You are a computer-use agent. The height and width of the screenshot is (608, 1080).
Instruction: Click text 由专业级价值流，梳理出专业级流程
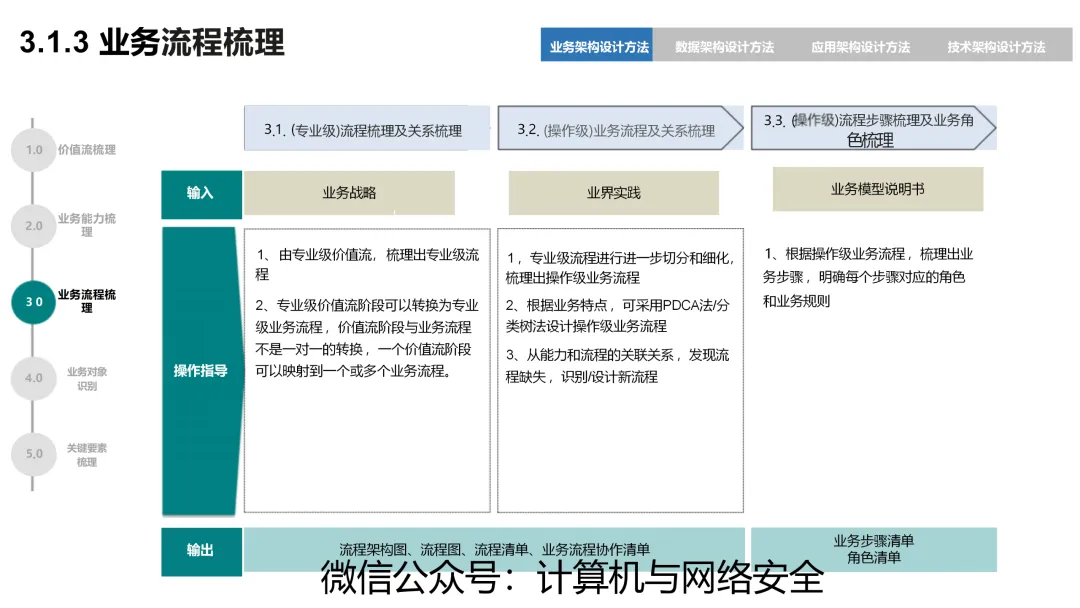point(367,264)
